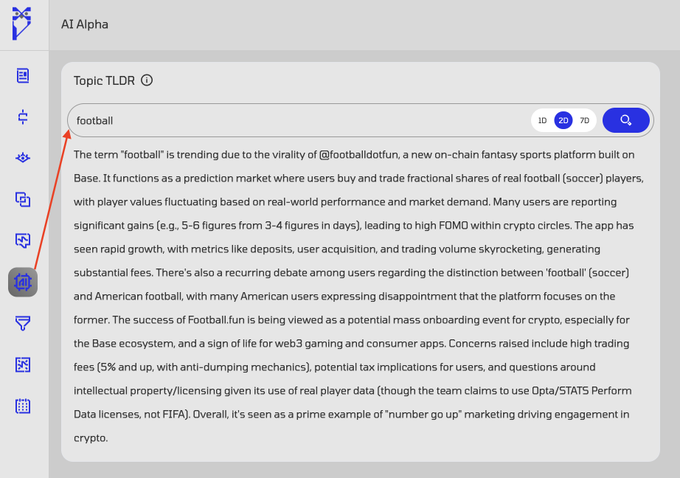This screenshot has height=478, width=680.
Task: Open the chart monitor sidebar icon
Action: coord(23,241)
